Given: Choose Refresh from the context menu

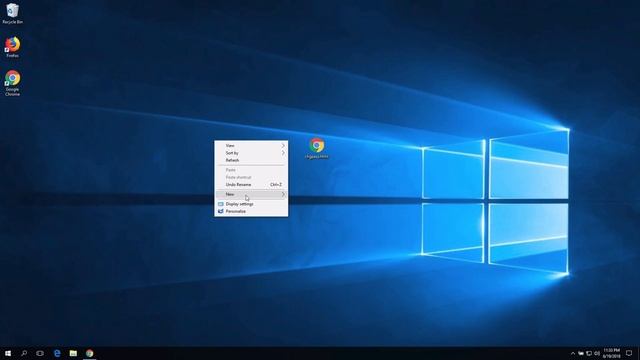Looking at the screenshot, I should pos(251,160).
